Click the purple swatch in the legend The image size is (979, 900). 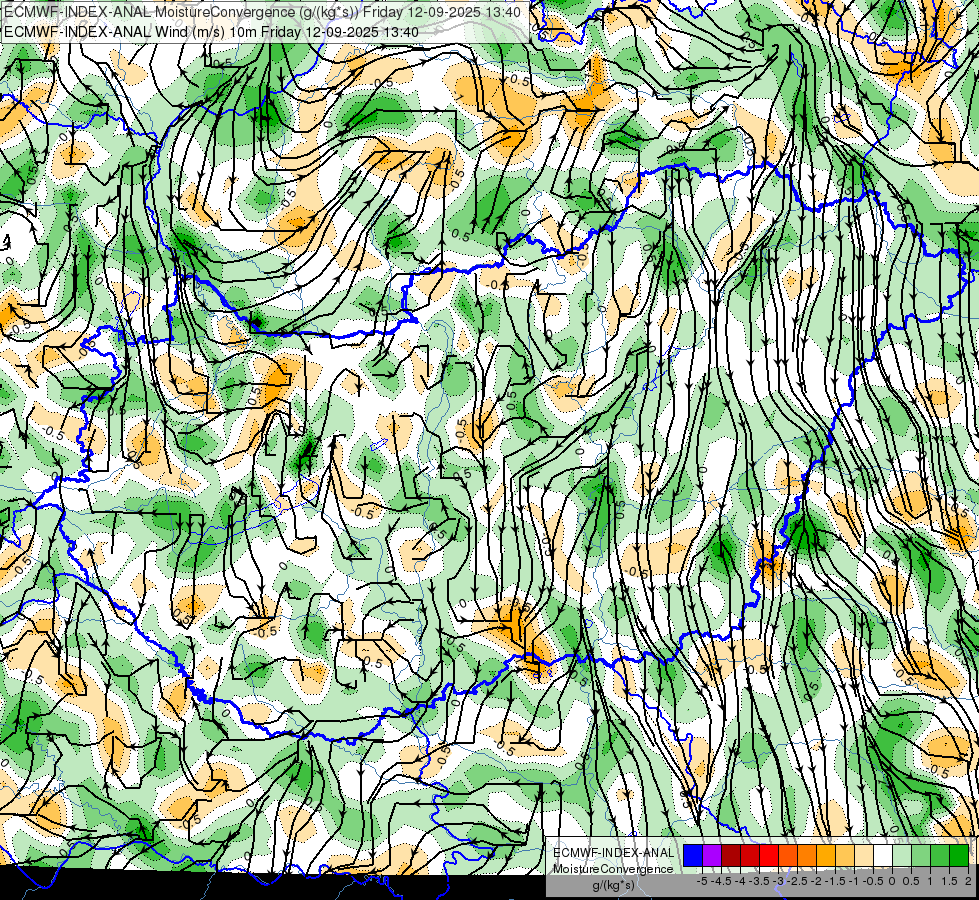pos(712,855)
